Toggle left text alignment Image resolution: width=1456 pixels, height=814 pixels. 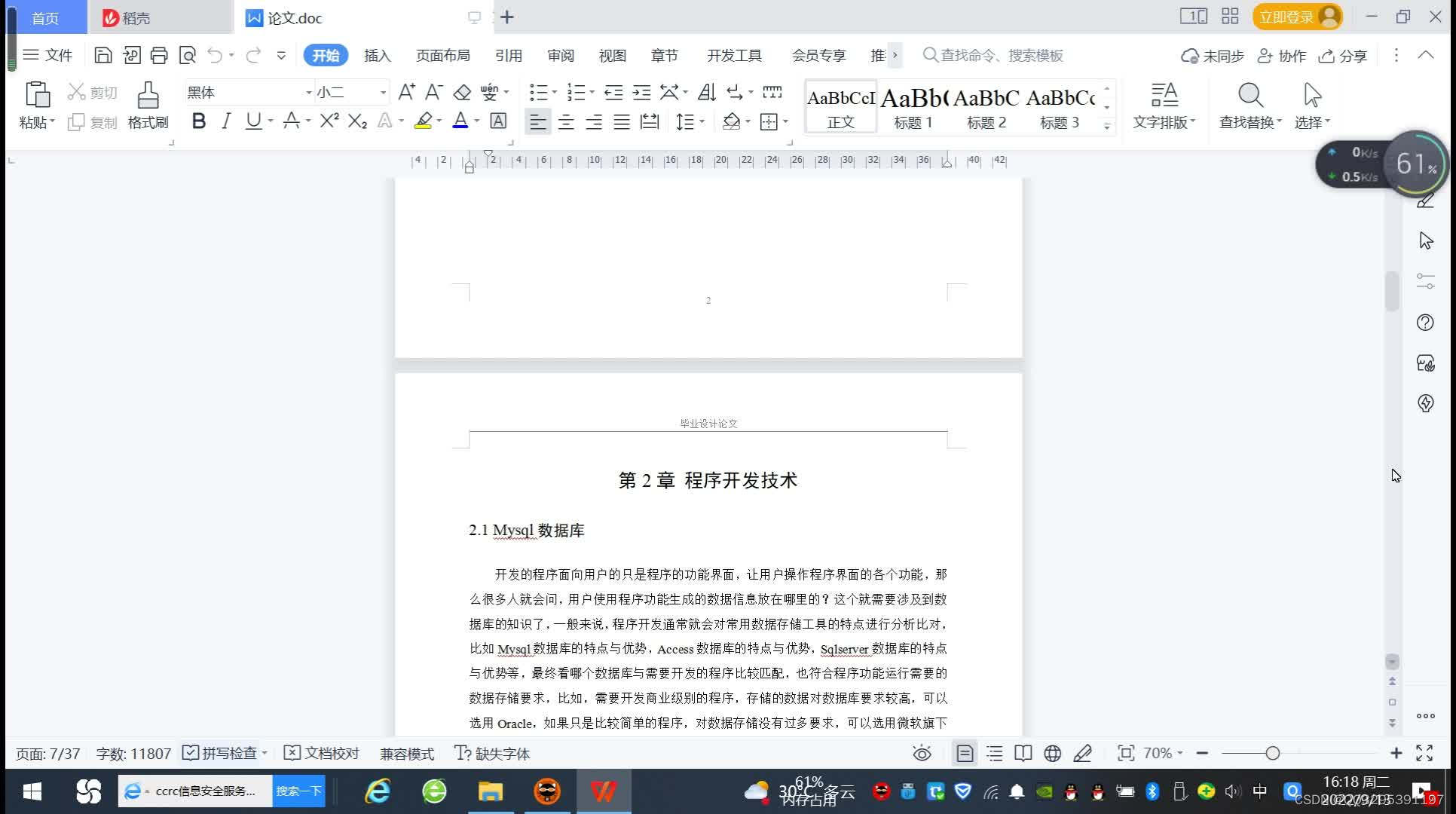[537, 121]
